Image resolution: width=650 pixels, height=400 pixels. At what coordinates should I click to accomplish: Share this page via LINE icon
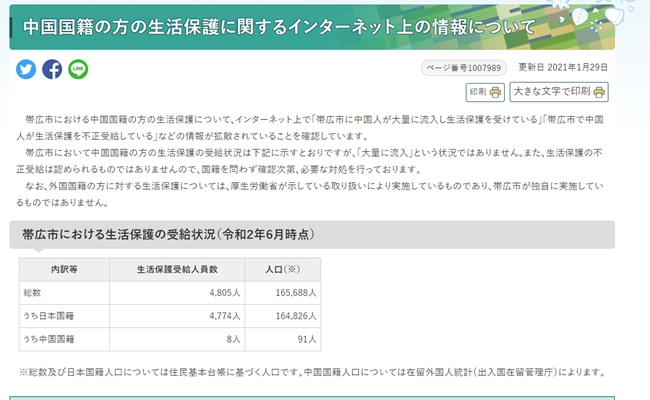78,69
